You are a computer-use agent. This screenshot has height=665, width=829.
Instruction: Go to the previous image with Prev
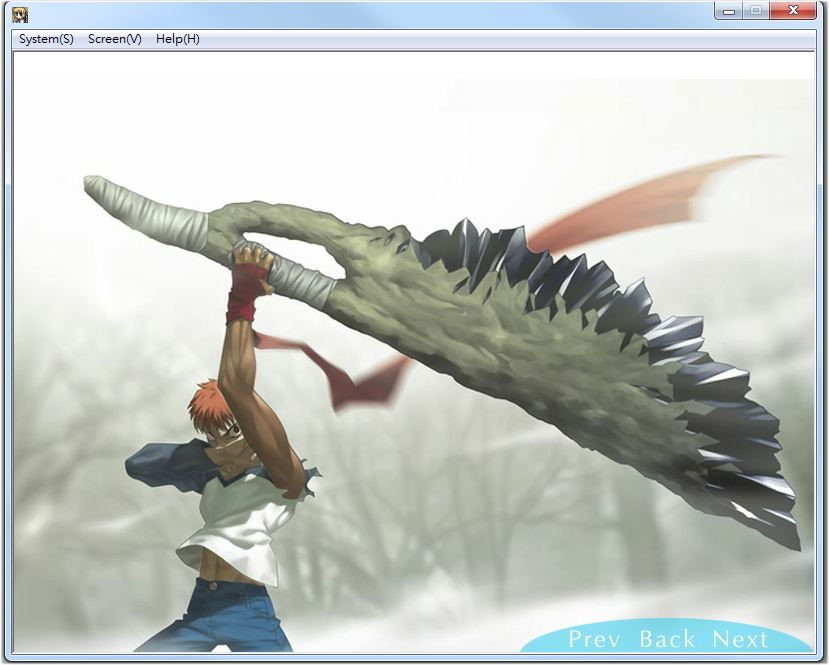594,639
